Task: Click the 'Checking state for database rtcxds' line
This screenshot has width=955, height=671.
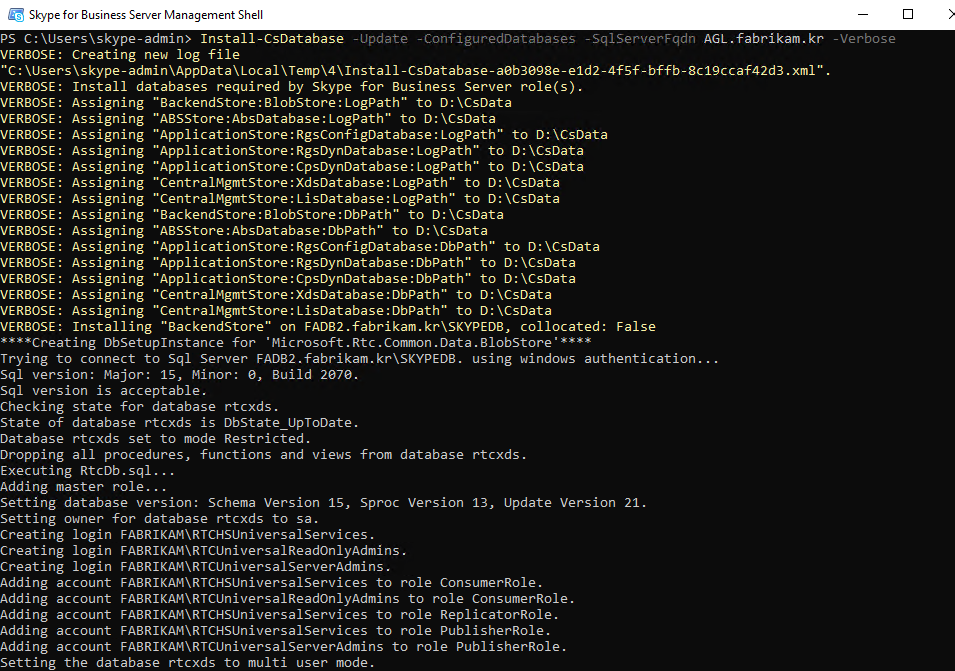Action: [139, 406]
